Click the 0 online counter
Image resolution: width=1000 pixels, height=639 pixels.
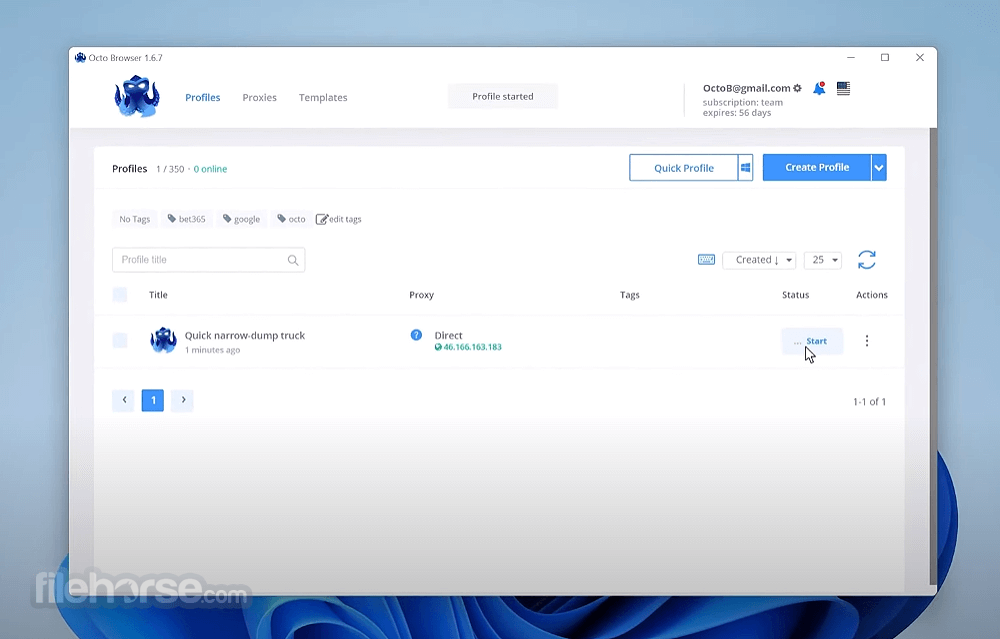[x=210, y=169]
